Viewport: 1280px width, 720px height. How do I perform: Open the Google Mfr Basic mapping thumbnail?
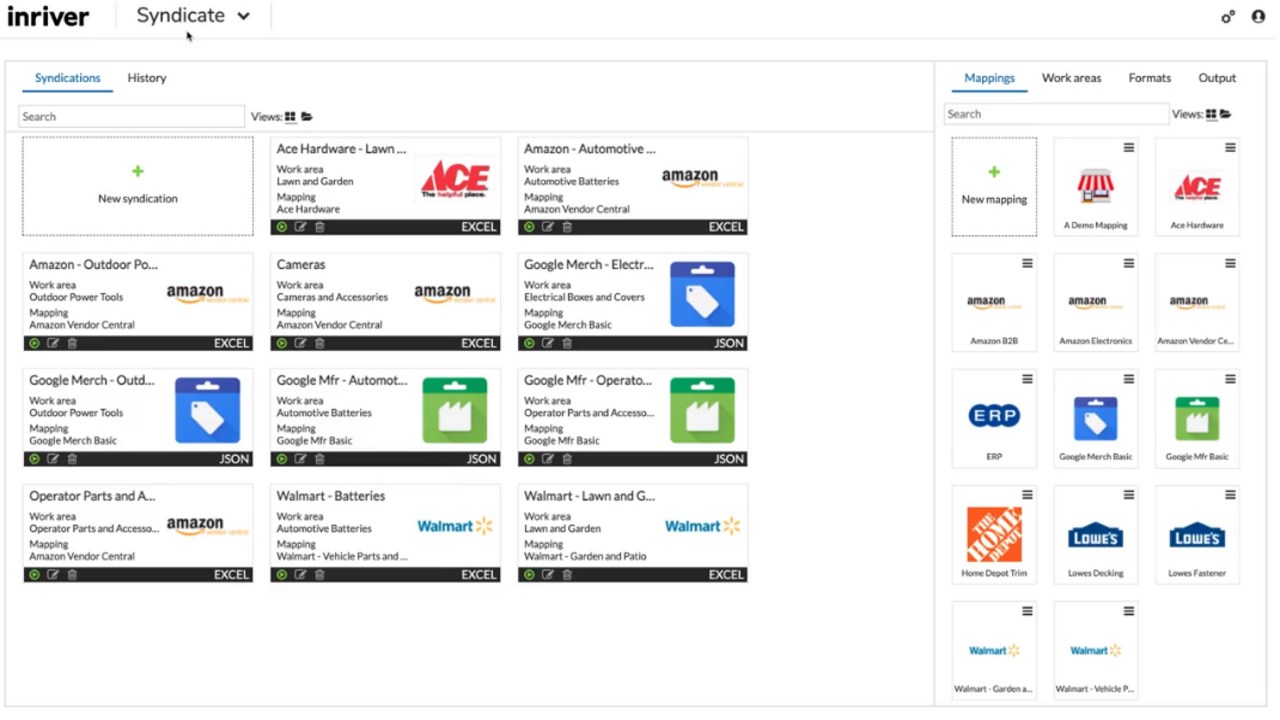(x=1197, y=418)
